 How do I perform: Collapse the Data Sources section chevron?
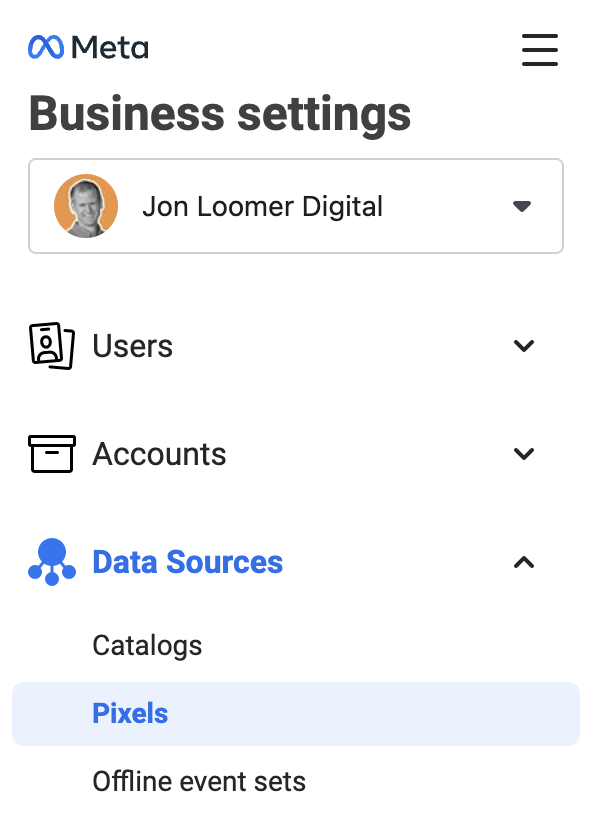[524, 562]
